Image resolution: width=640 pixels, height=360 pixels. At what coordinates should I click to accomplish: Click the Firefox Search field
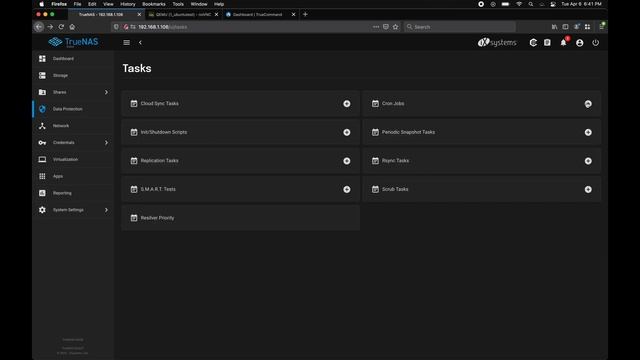pos(460,27)
